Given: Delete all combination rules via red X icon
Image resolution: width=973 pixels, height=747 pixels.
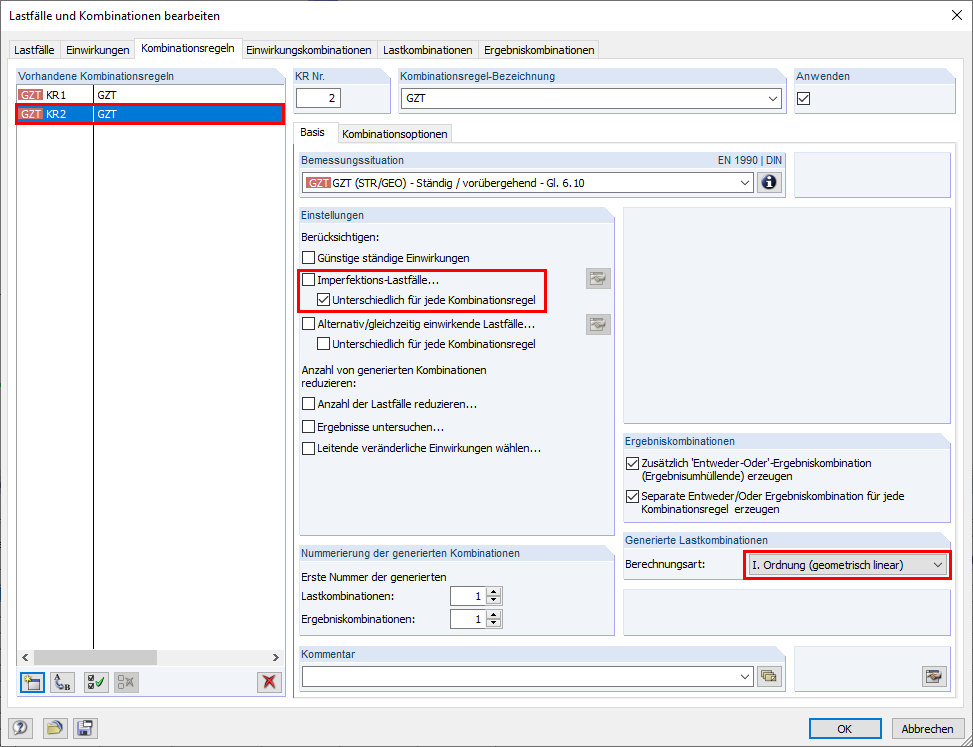Looking at the screenshot, I should point(269,682).
